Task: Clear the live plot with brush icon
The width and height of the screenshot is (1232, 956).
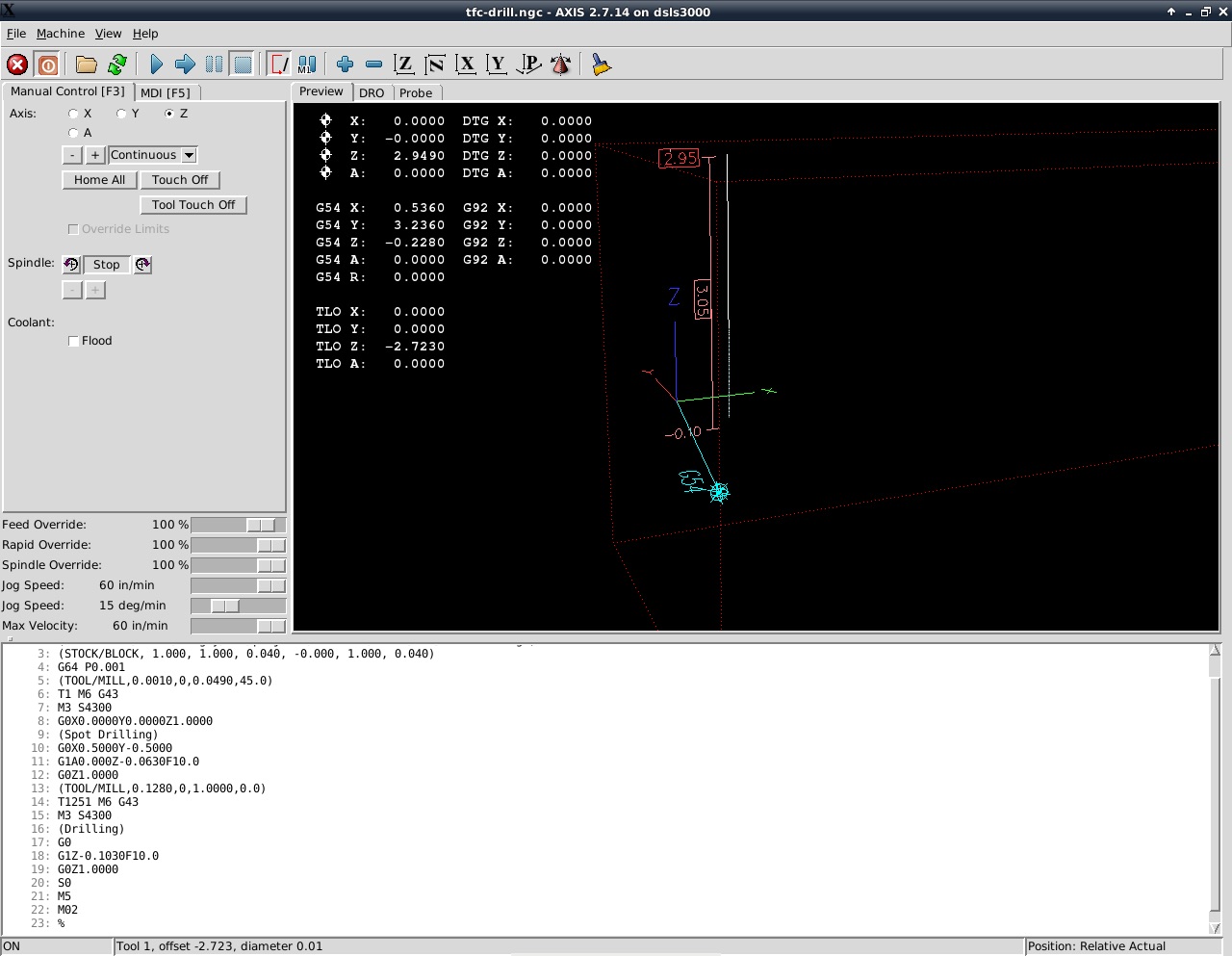Action: pyautogui.click(x=602, y=65)
